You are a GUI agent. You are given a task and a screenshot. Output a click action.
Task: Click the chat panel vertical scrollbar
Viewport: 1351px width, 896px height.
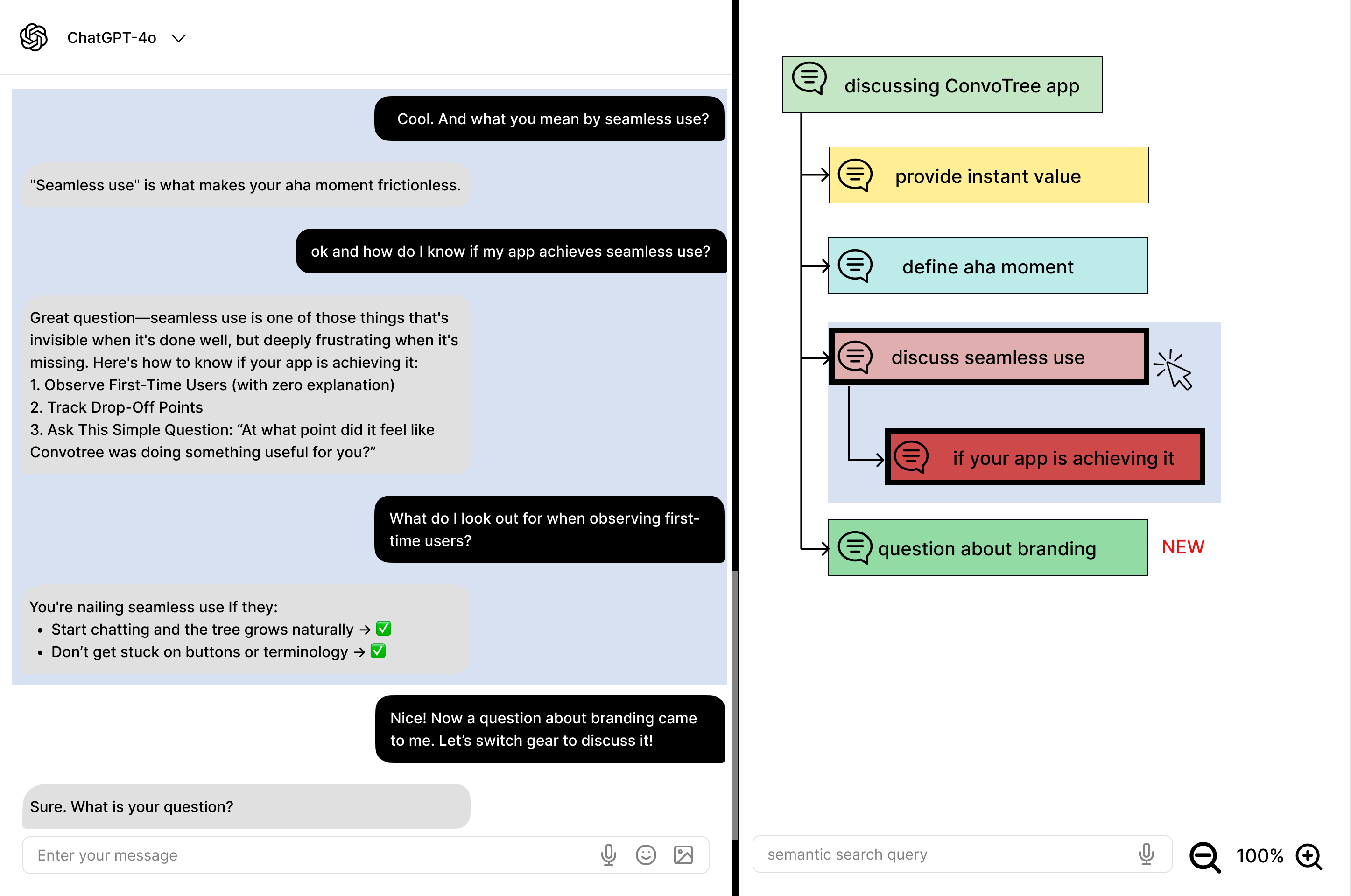(x=735, y=705)
